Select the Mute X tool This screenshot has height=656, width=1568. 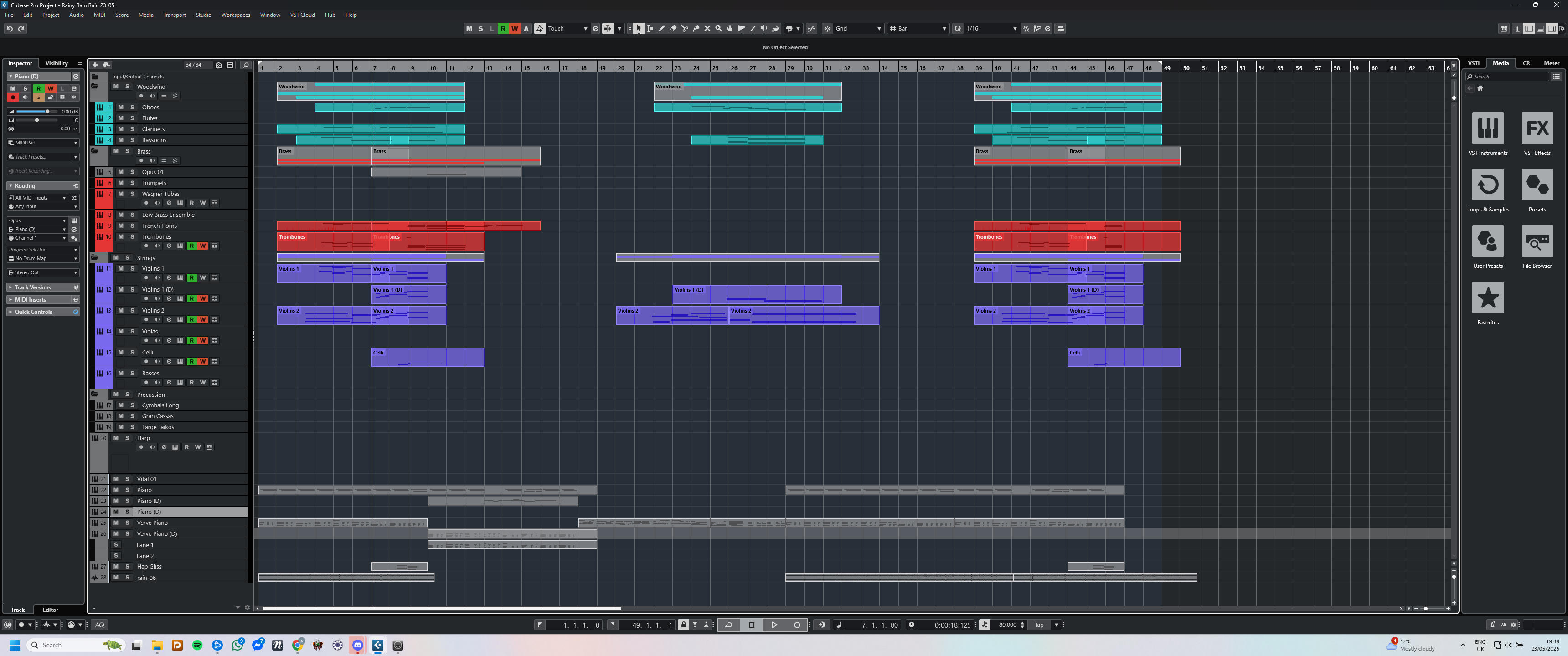coord(707,29)
